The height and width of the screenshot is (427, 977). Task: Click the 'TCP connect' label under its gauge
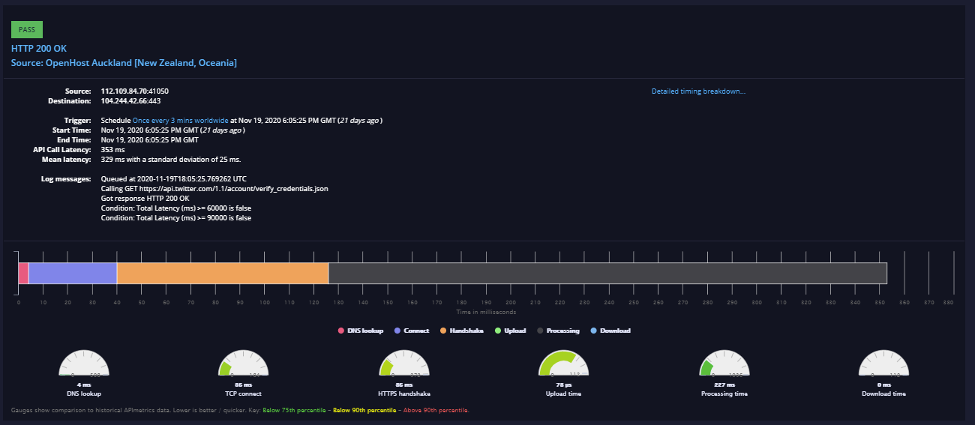244,394
